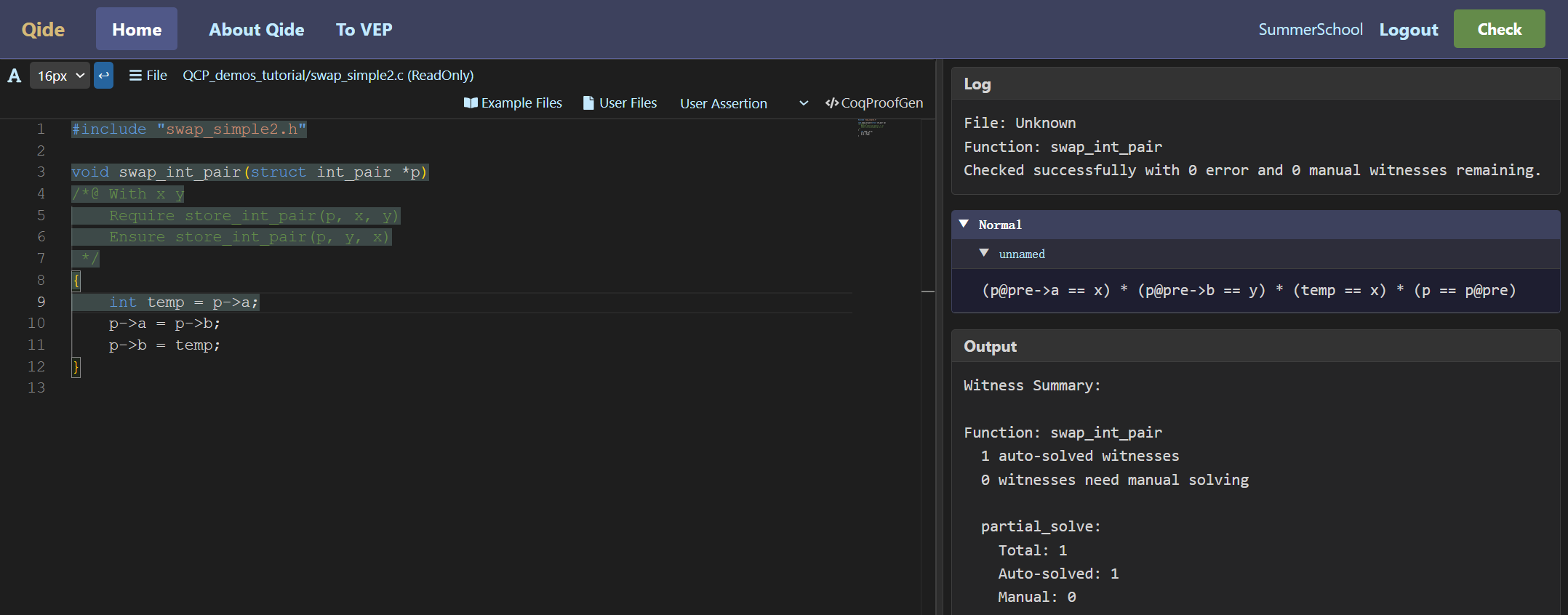Click the CoqProofGen code icon
The image size is (1568, 615).
pyautogui.click(x=832, y=103)
